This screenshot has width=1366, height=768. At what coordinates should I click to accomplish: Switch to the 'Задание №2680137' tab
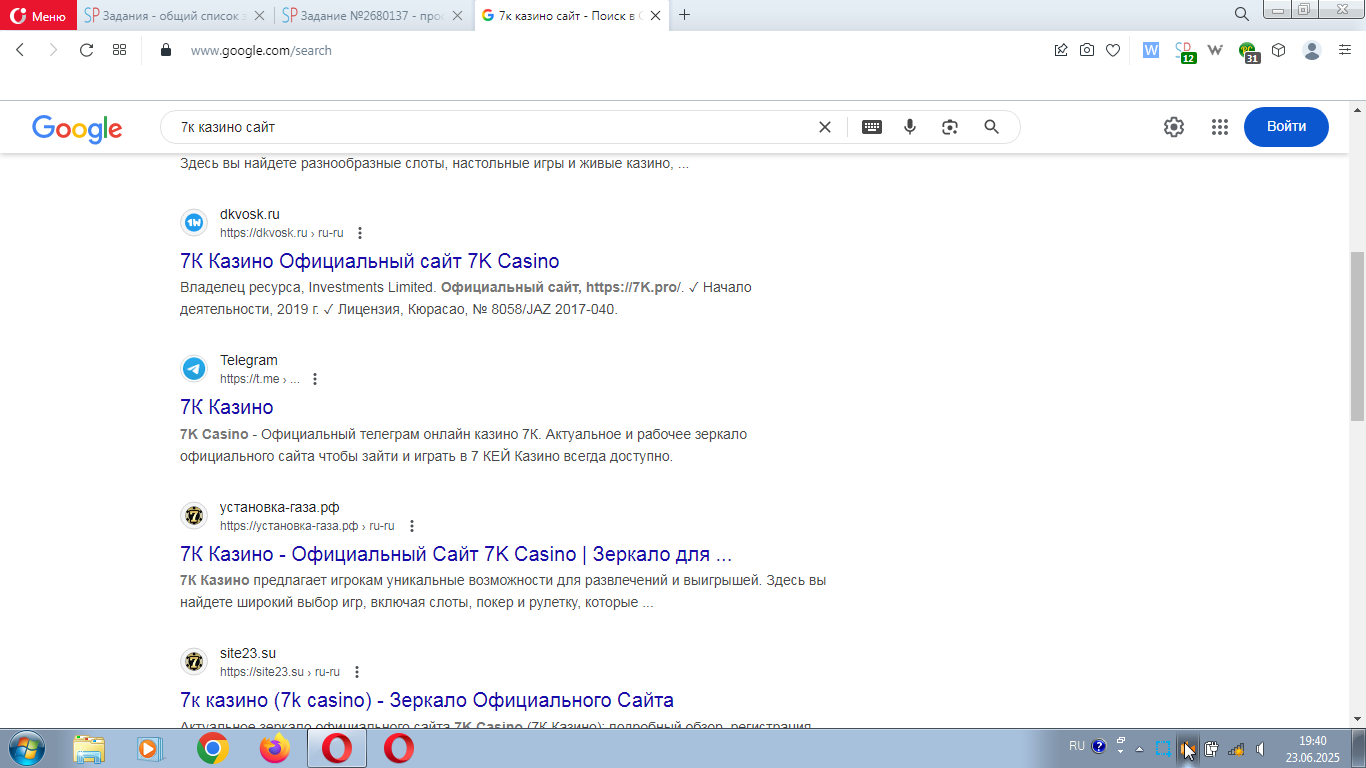374,15
